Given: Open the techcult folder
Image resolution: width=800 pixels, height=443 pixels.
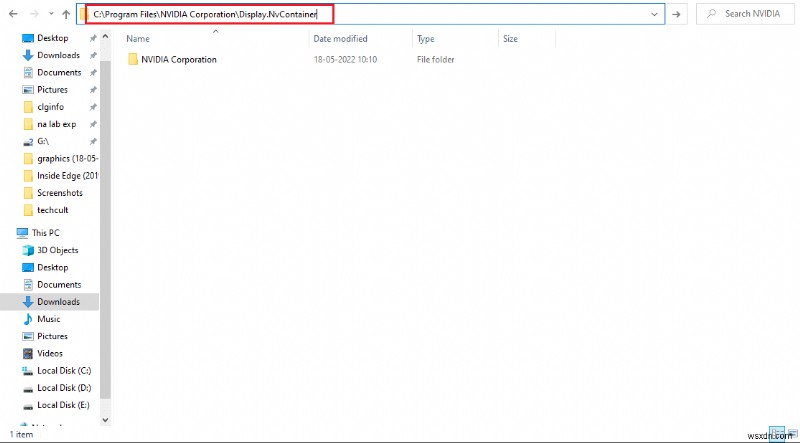Looking at the screenshot, I should pyautogui.click(x=53, y=210).
